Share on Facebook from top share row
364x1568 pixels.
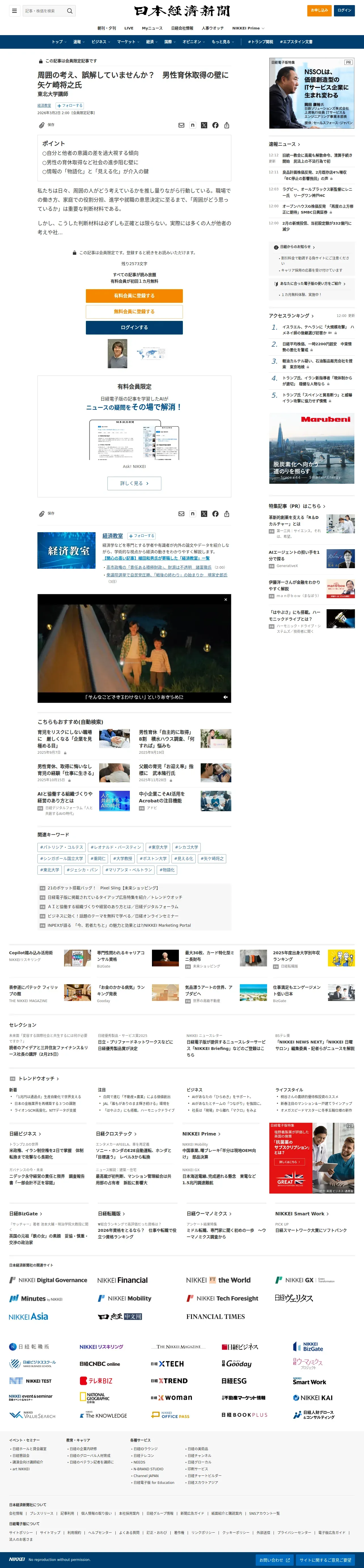215,125
